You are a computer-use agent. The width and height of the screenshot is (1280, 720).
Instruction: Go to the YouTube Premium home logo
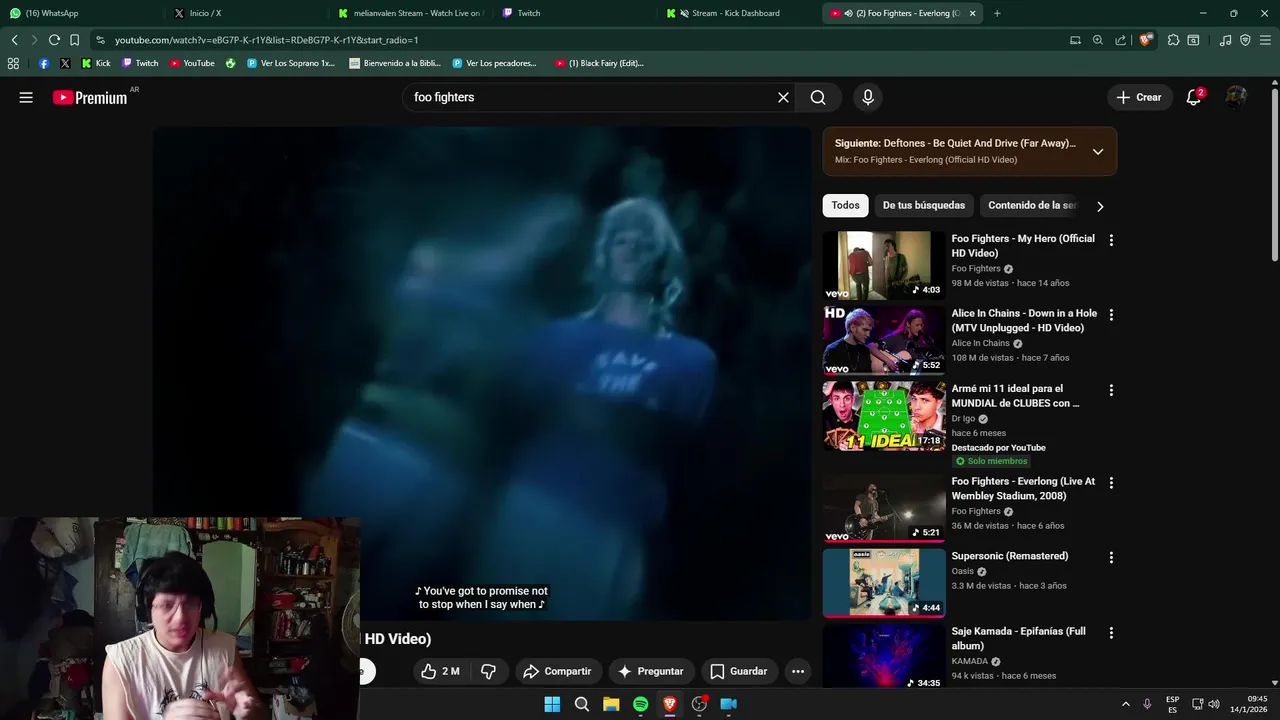click(90, 97)
